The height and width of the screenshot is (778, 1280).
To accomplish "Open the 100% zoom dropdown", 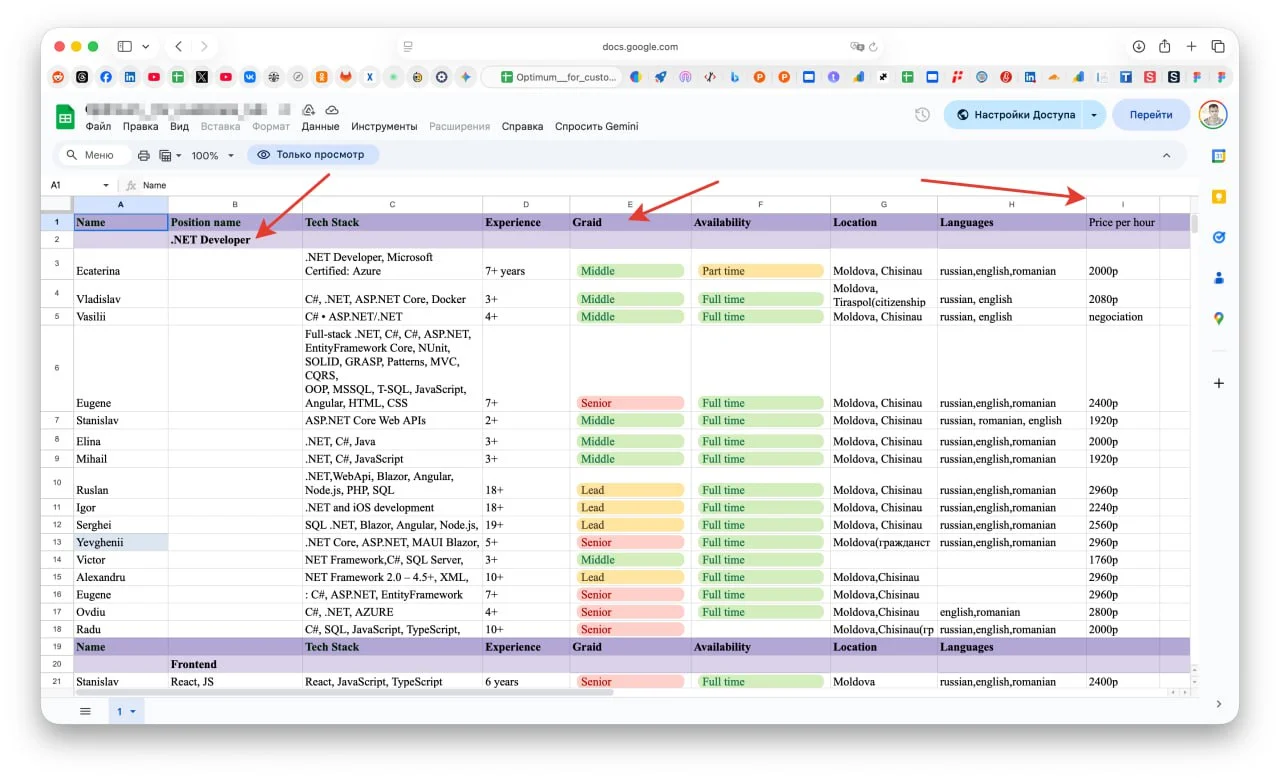I will click(212, 156).
